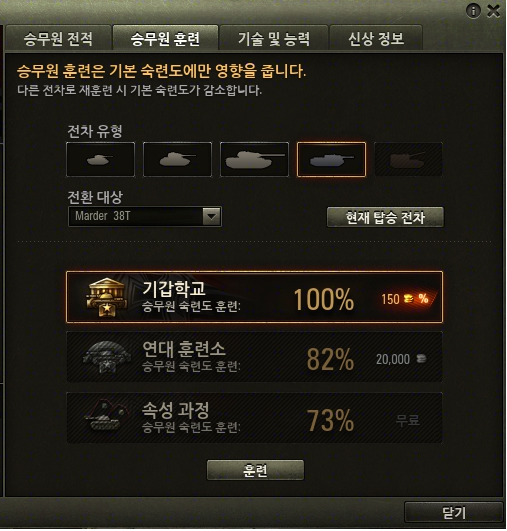Switch to the 기술 및 능력 tab
The width and height of the screenshot is (507, 531).
274,38
